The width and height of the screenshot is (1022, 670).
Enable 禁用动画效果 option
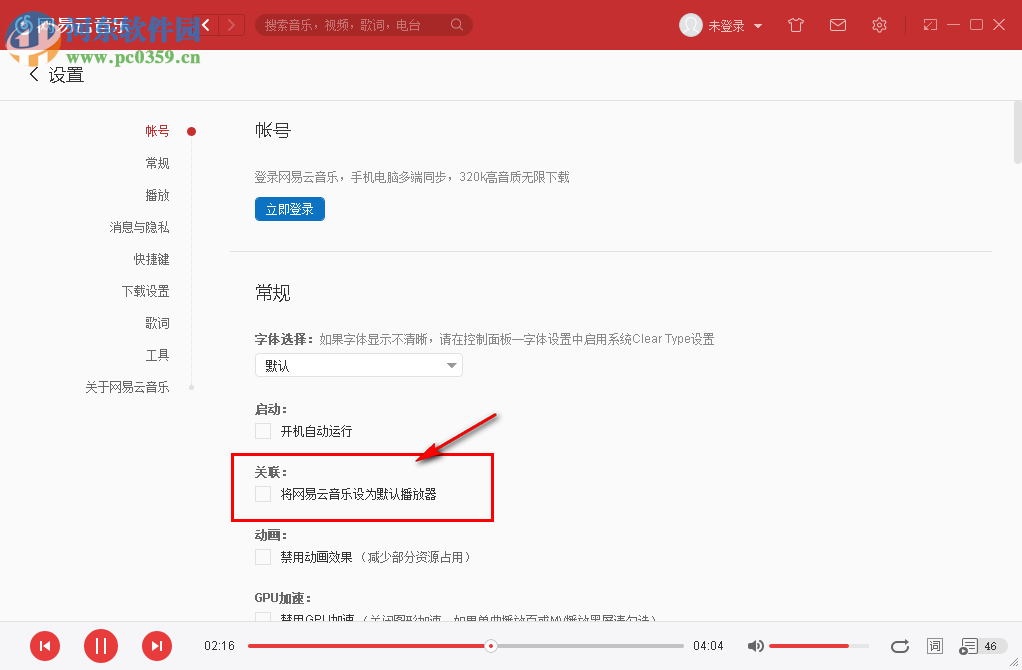click(262, 557)
